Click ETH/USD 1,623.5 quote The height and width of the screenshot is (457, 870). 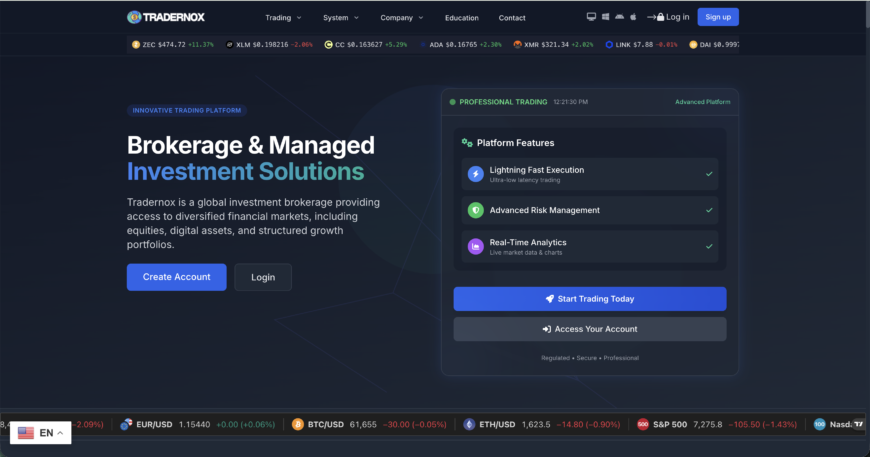[542, 424]
